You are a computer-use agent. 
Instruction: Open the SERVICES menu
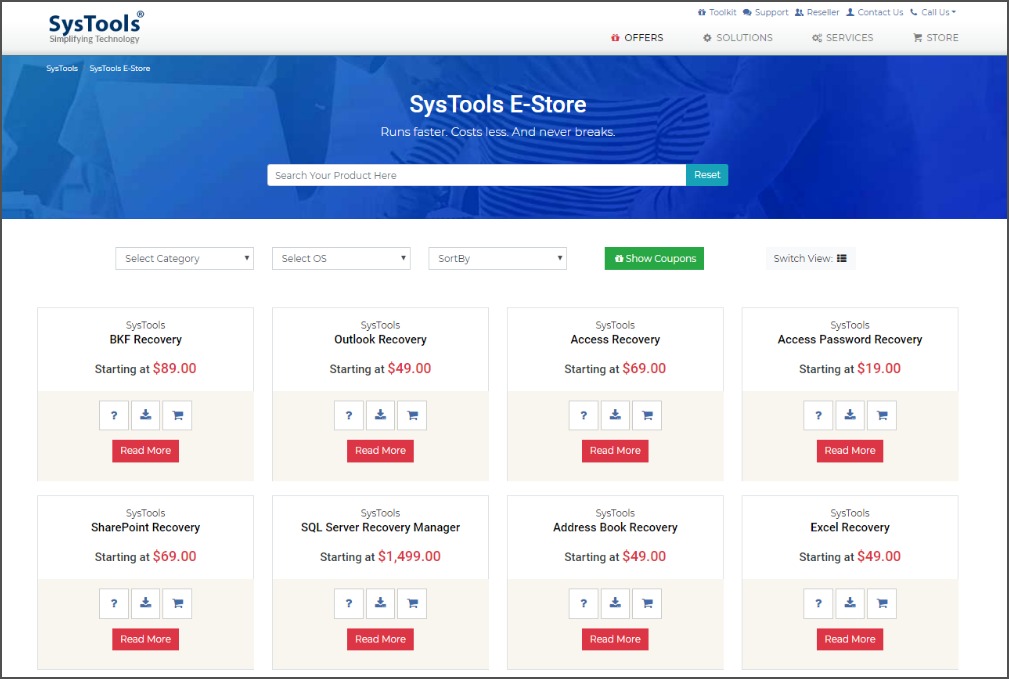click(x=842, y=37)
